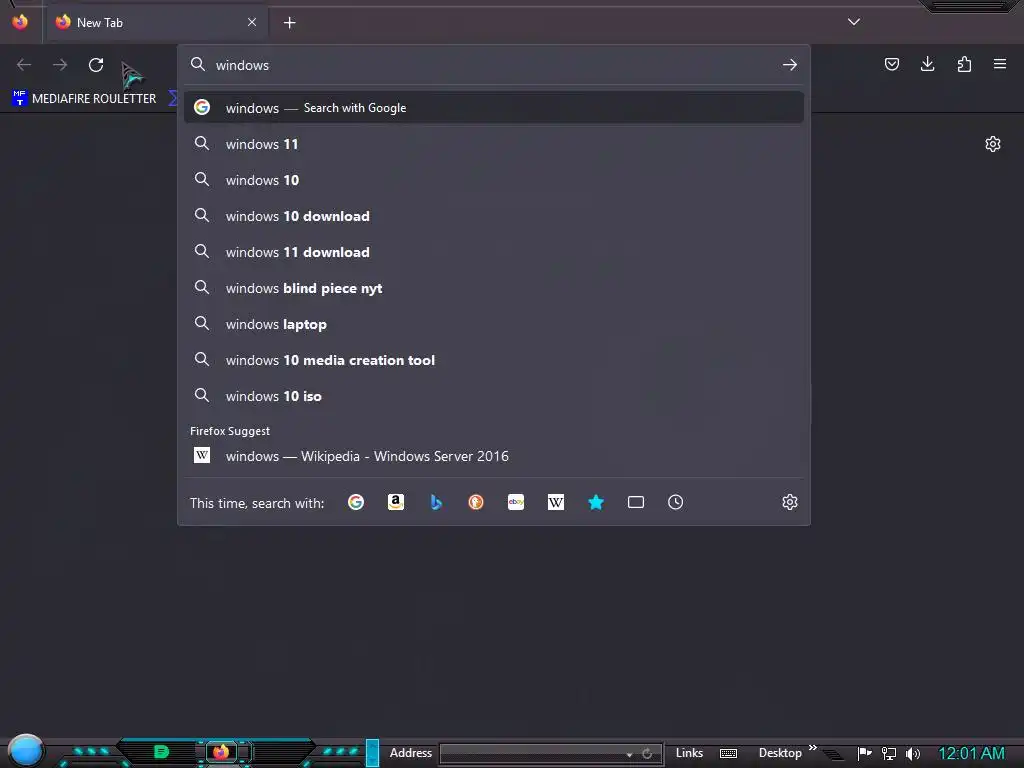Image resolution: width=1024 pixels, height=768 pixels.
Task: Select suggestion 'windows blind piece nyt'
Action: (x=494, y=288)
